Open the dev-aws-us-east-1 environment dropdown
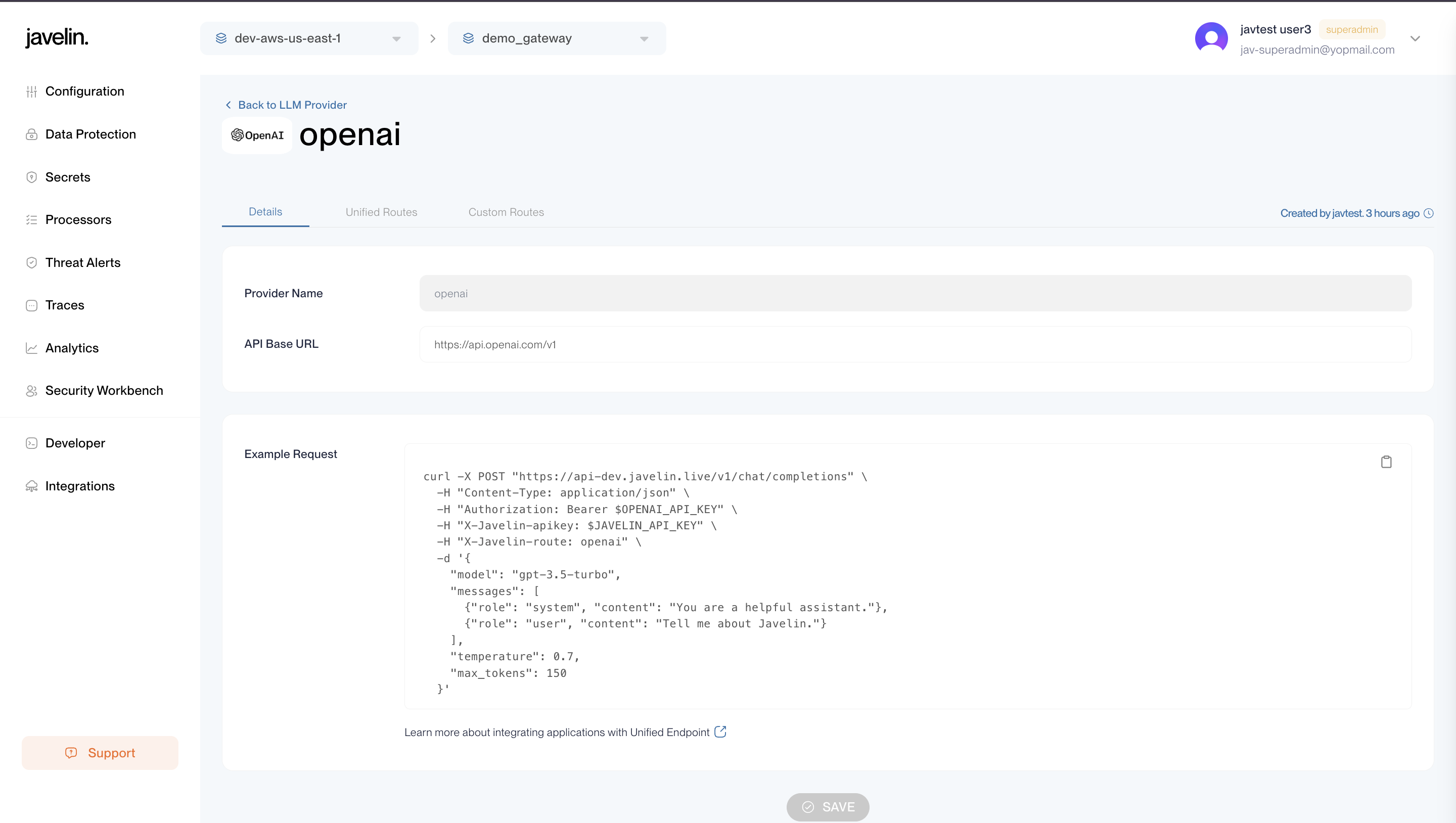The image size is (1456, 823). [309, 38]
